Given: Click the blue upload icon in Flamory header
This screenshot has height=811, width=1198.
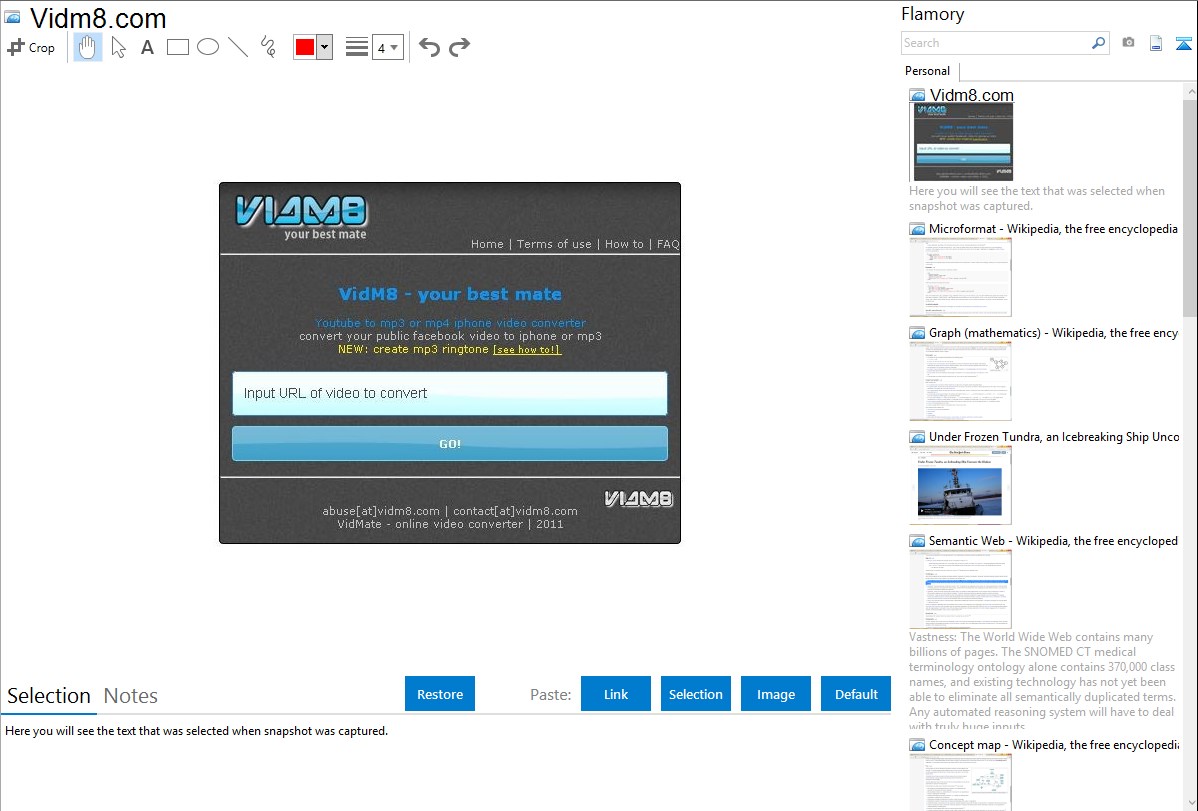Looking at the screenshot, I should pyautogui.click(x=1183, y=43).
